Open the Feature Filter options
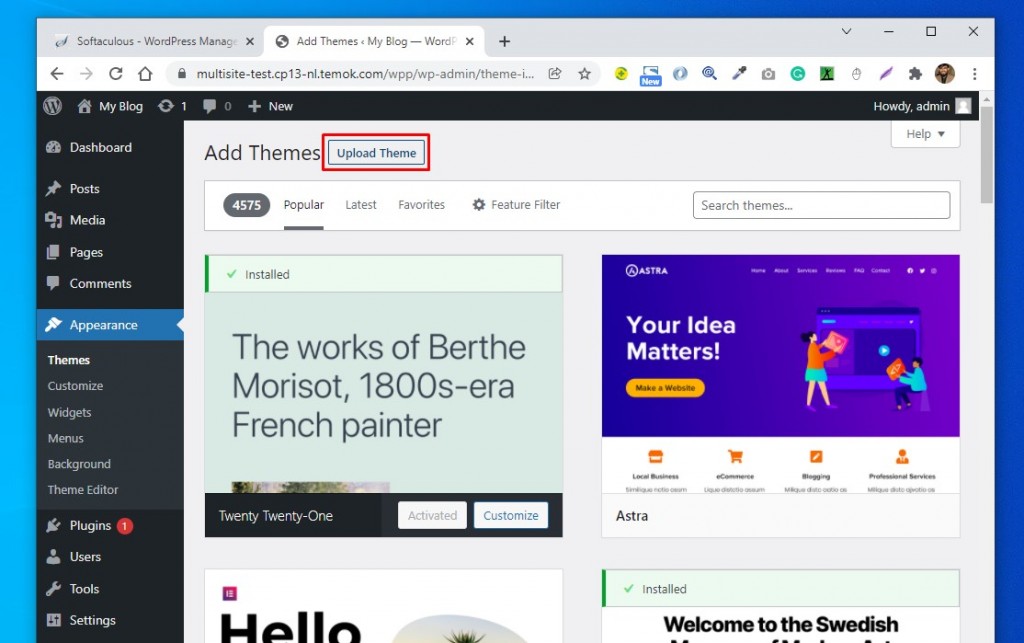Viewport: 1024px width, 643px height. click(x=516, y=205)
